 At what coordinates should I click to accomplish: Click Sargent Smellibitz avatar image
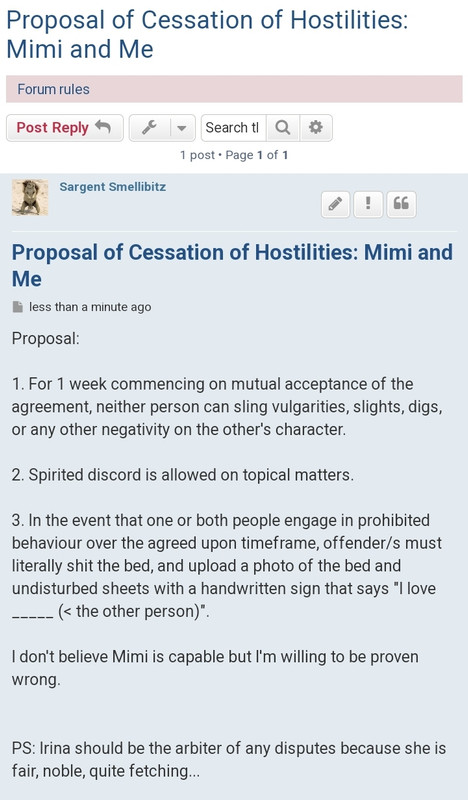pos(30,197)
